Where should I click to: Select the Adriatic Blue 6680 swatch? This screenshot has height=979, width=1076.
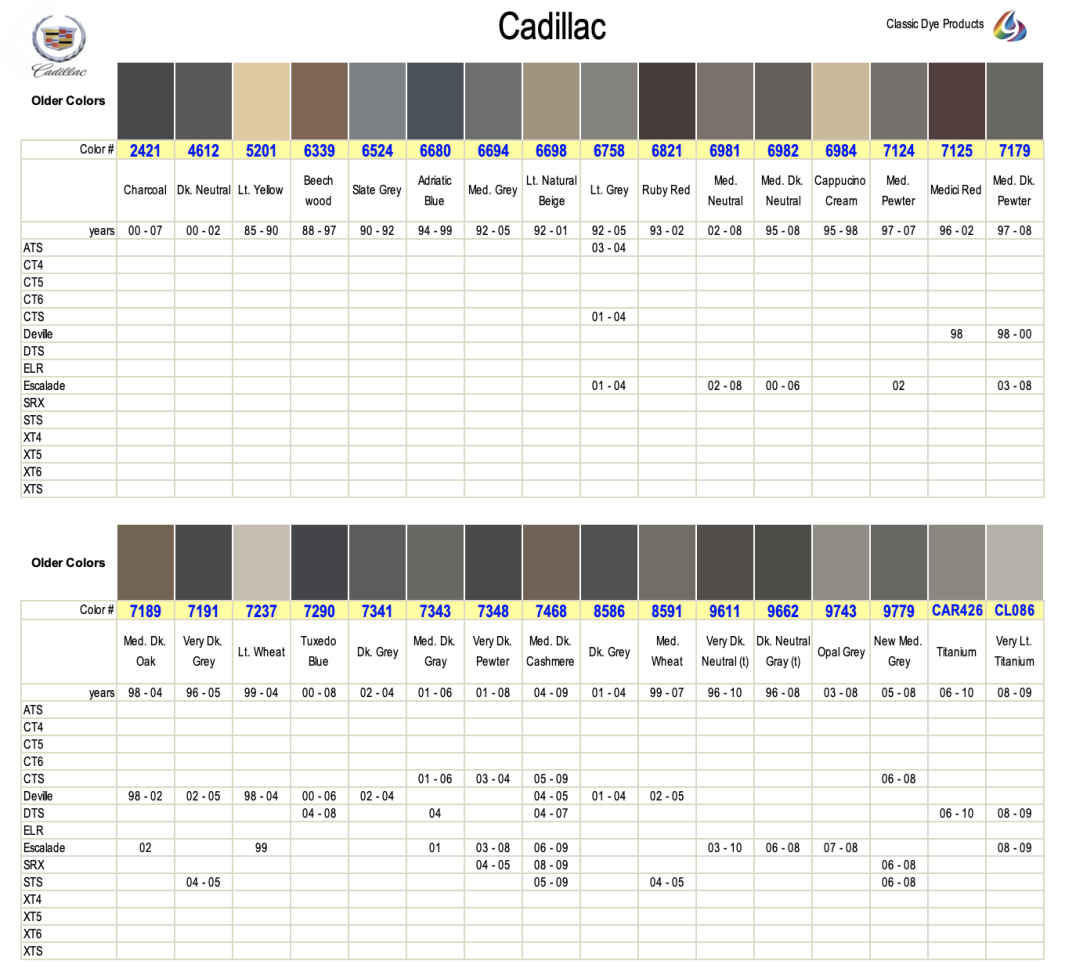point(435,101)
